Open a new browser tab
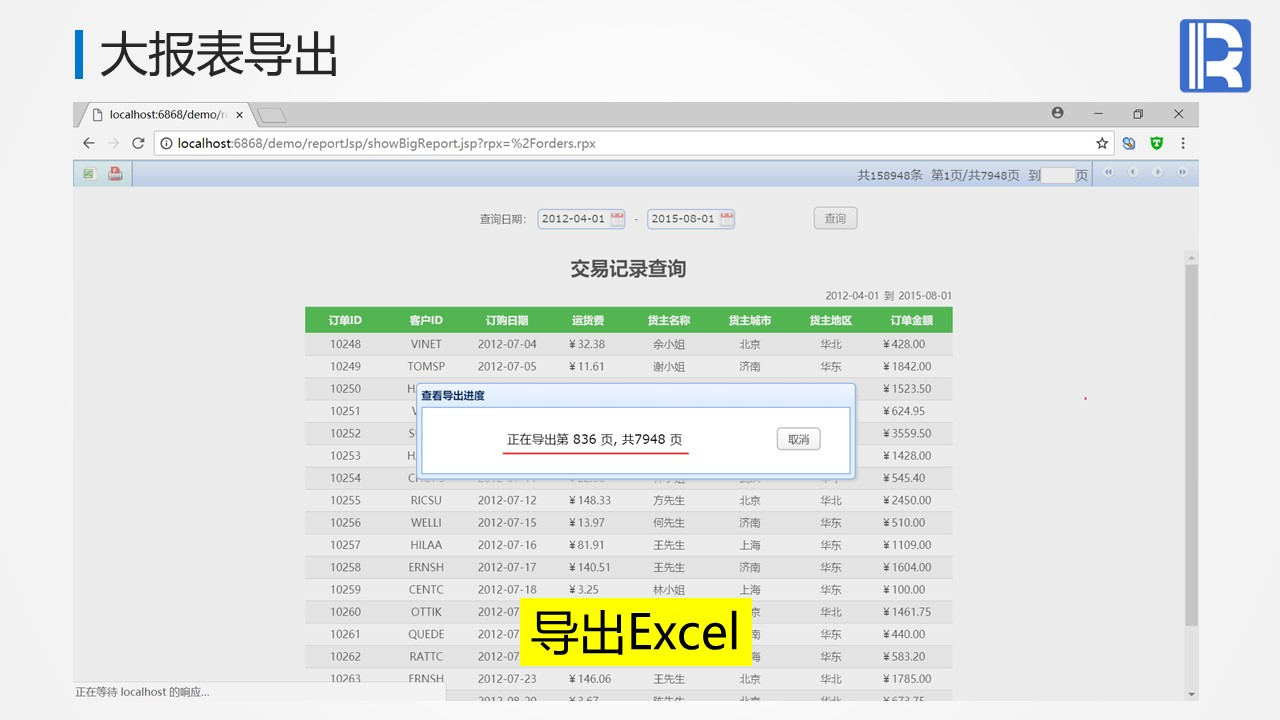Viewport: 1280px width, 720px height. pyautogui.click(x=272, y=115)
